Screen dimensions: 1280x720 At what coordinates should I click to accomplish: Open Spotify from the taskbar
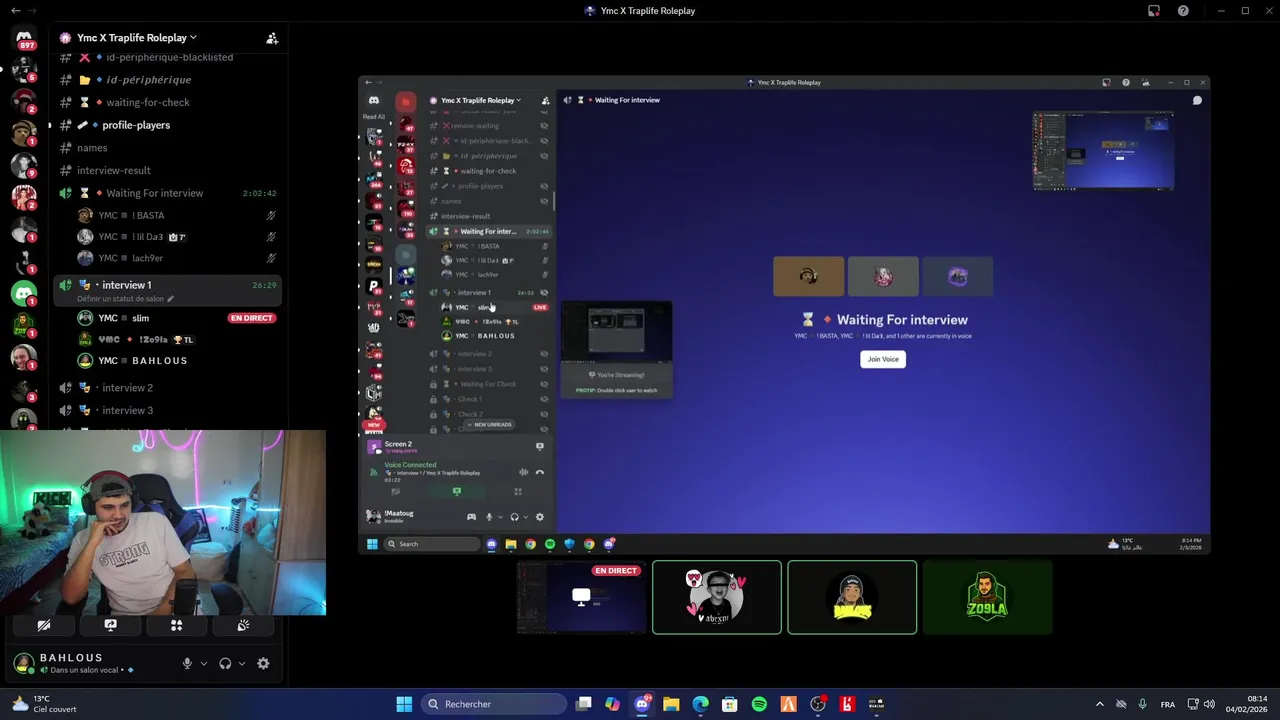point(759,704)
